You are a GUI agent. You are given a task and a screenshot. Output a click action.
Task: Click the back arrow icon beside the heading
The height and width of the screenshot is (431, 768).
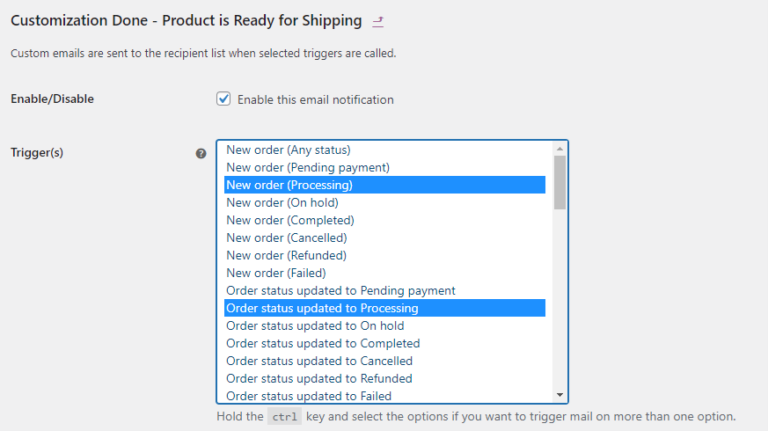tap(378, 22)
